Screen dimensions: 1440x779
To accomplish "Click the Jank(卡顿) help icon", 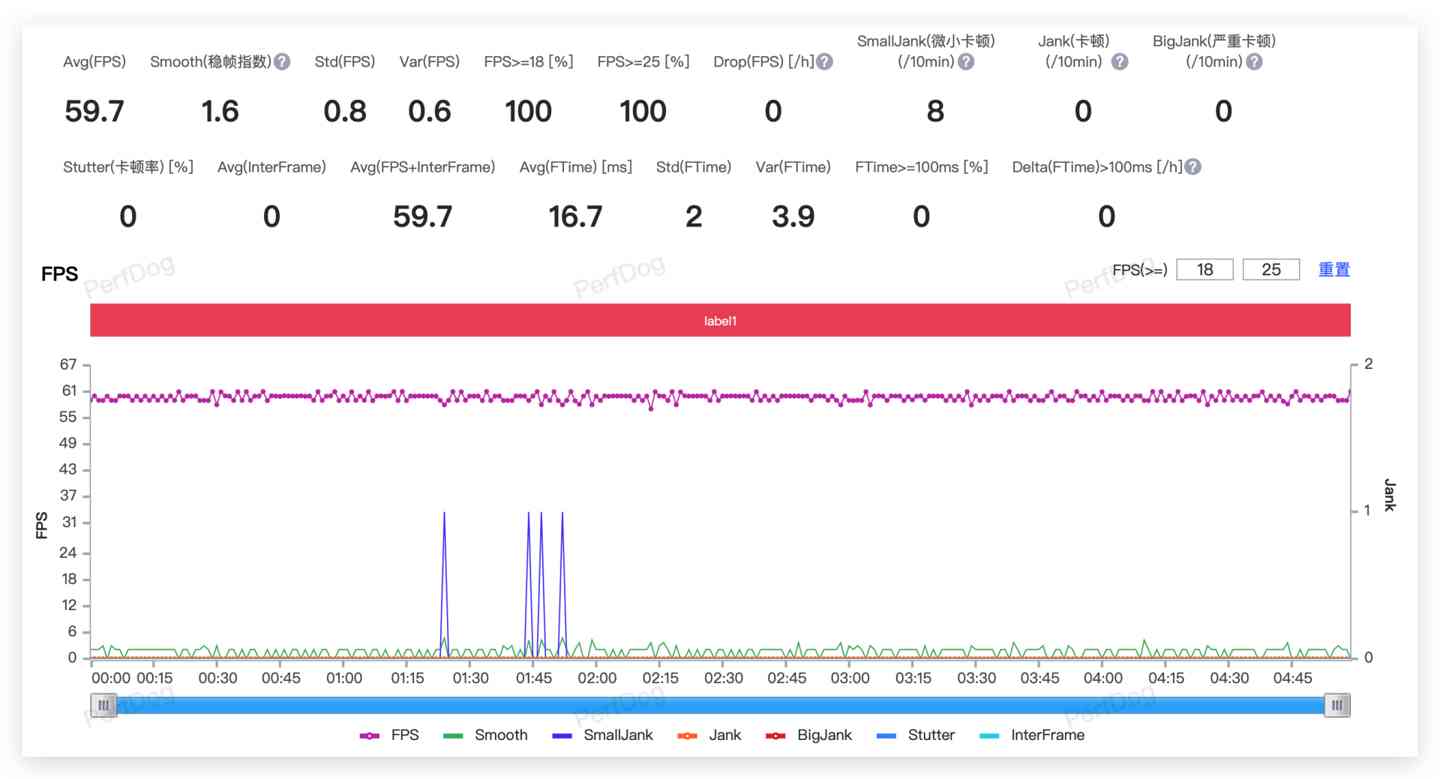I will [x=1120, y=62].
